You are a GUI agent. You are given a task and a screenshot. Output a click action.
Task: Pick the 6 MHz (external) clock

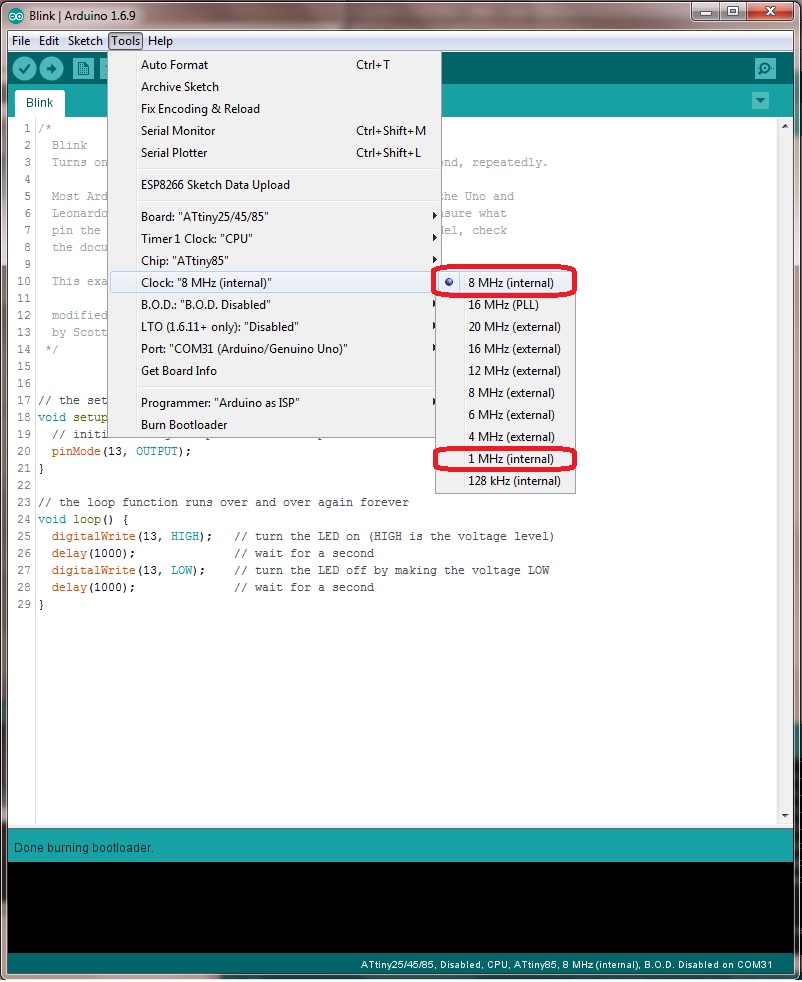pos(505,415)
